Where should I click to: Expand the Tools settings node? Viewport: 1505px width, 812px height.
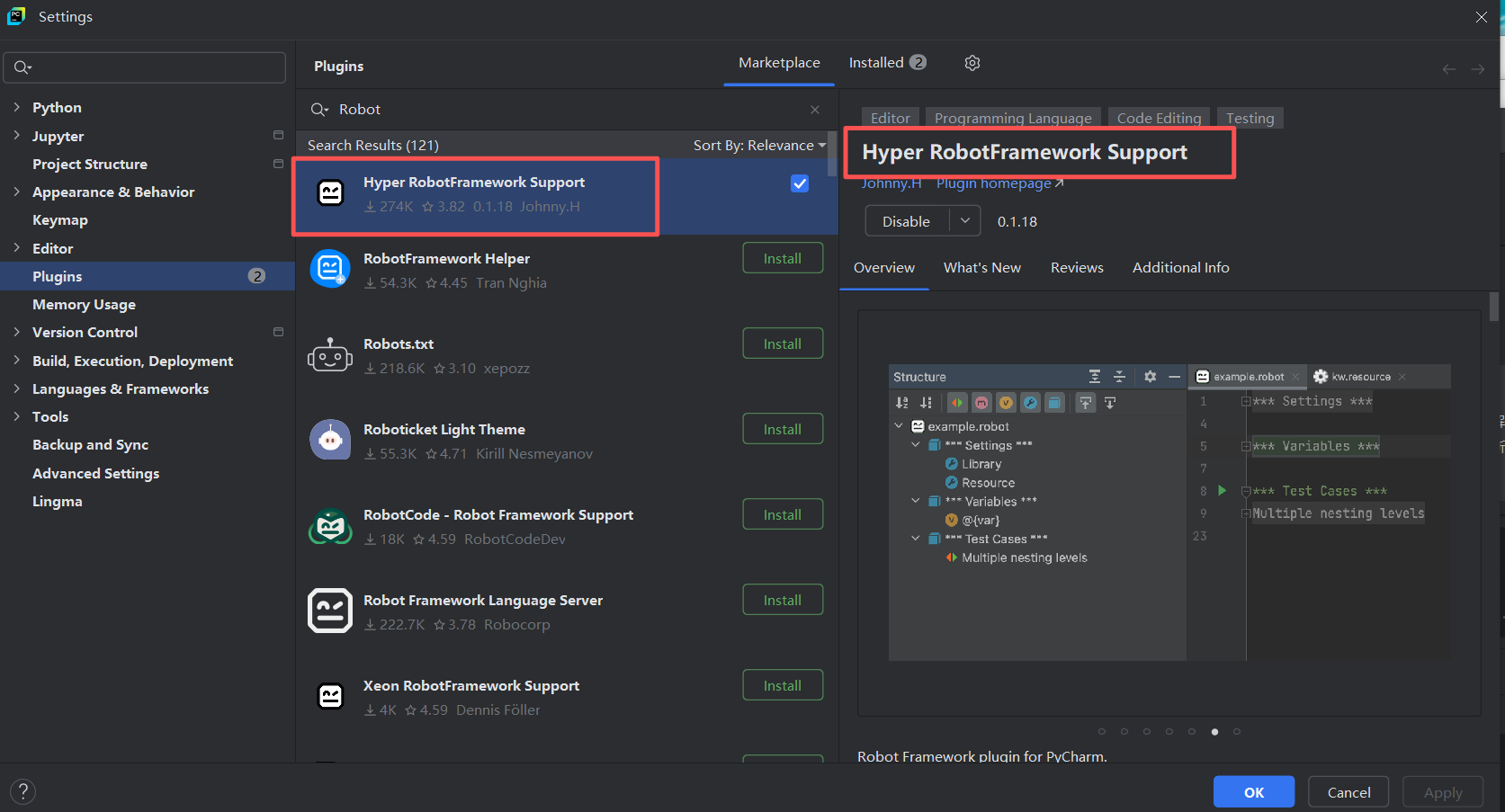click(x=16, y=416)
